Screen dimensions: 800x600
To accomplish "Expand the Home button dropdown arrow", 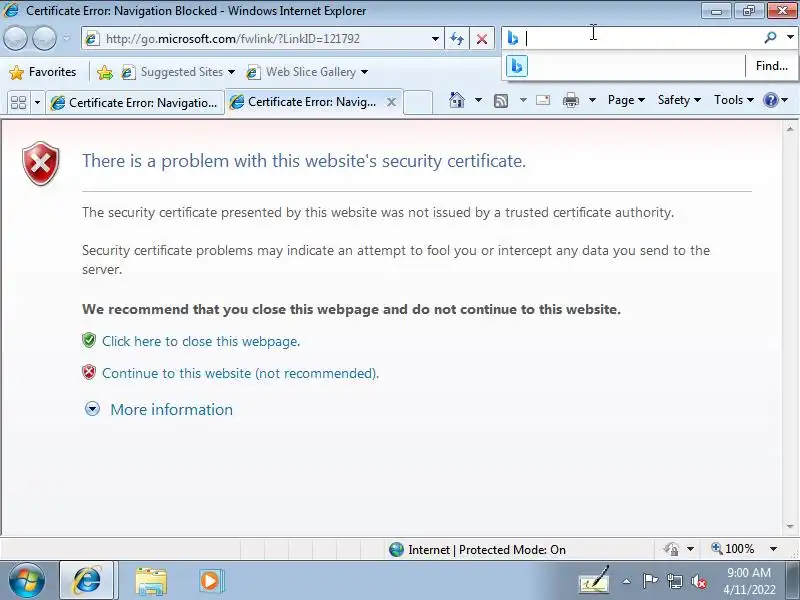I will coord(478,100).
